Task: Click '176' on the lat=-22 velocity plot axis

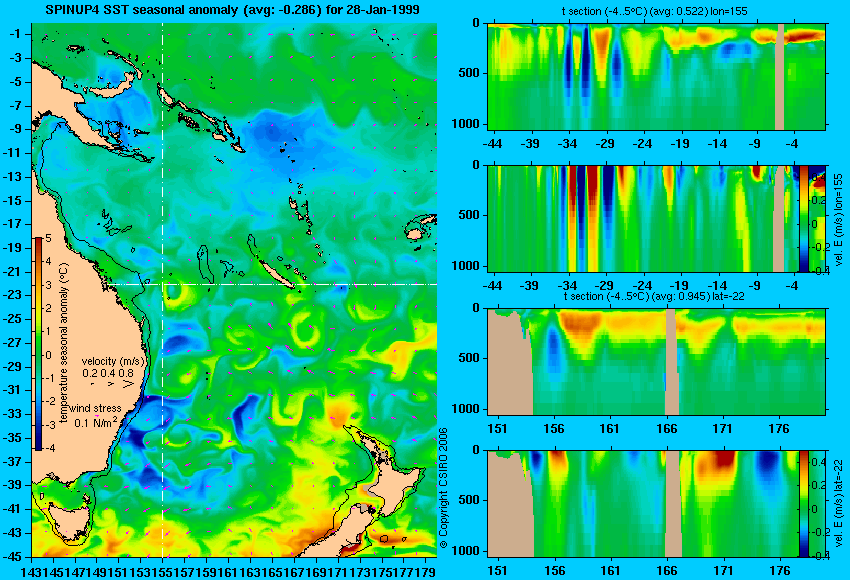Action: (x=780, y=571)
